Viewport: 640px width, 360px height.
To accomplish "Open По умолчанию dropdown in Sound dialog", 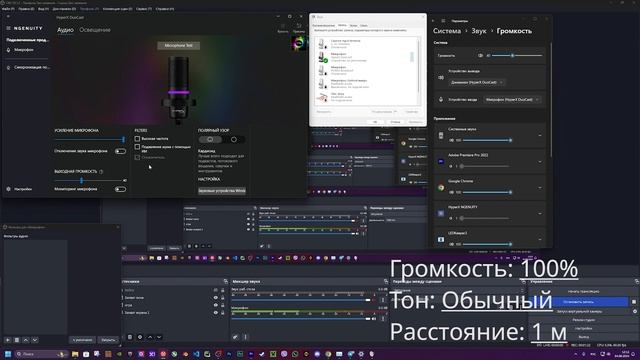I will (x=384, y=112).
